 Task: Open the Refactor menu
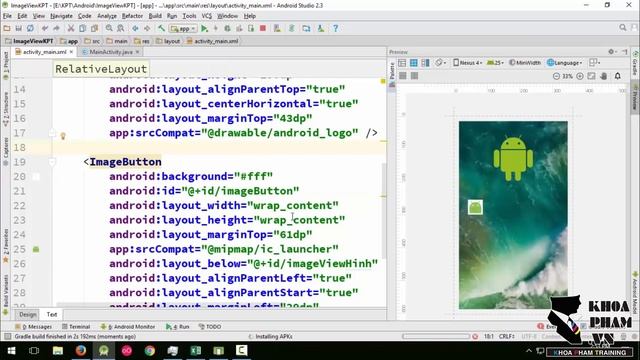click(132, 16)
